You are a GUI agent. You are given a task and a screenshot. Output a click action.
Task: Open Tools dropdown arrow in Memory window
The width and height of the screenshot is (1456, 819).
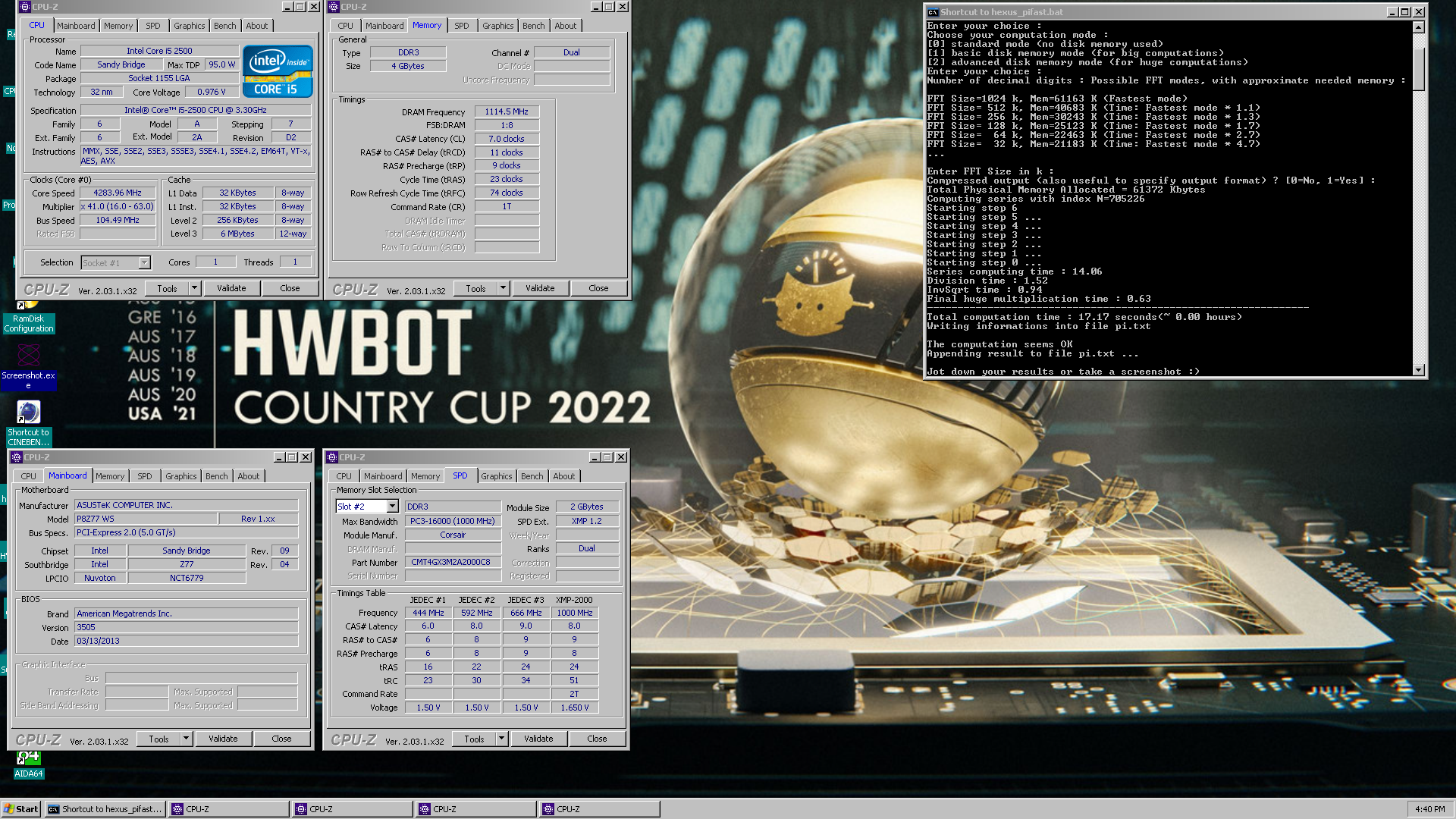pyautogui.click(x=503, y=288)
